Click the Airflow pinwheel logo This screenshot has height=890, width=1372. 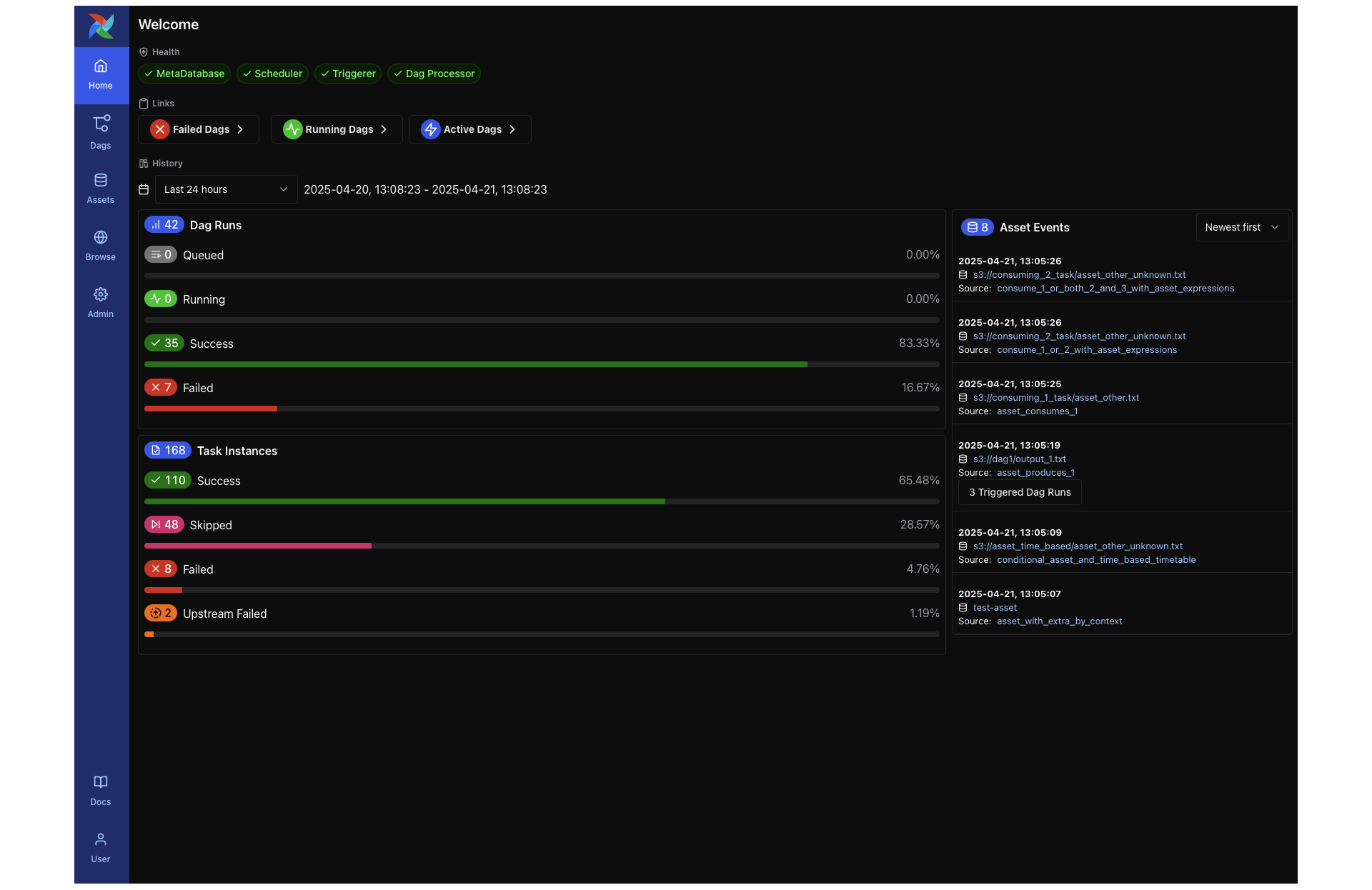tap(101, 26)
